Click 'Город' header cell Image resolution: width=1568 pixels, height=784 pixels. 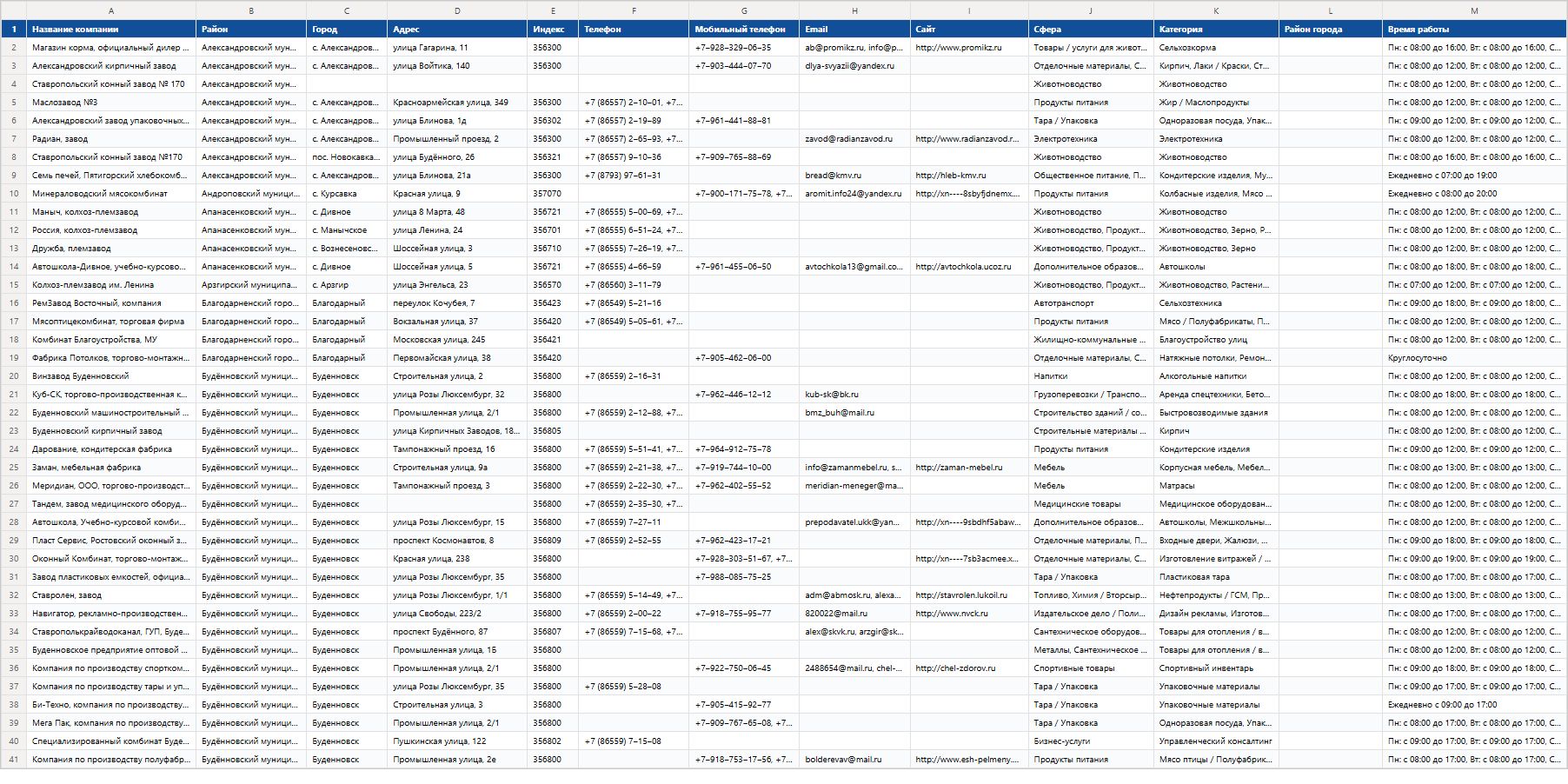click(347, 30)
